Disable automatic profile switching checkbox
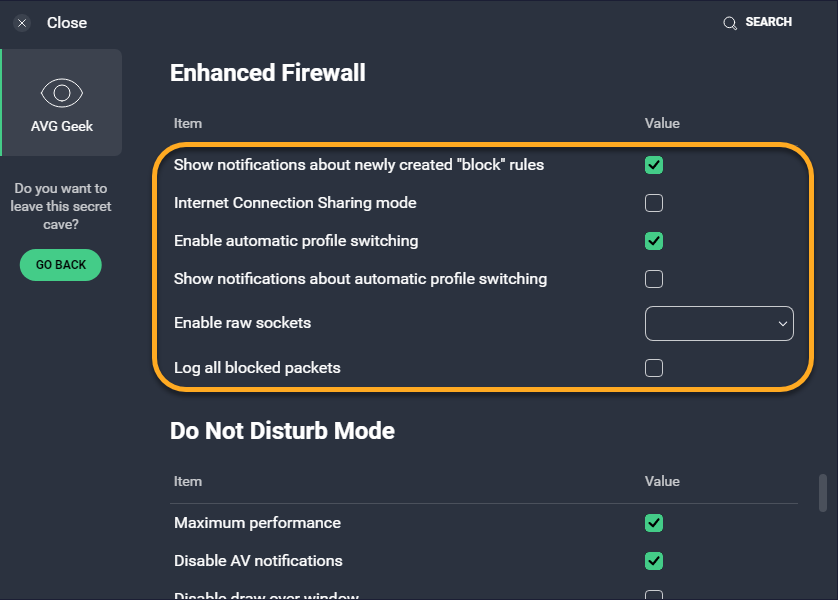This screenshot has width=838, height=600. pos(654,241)
